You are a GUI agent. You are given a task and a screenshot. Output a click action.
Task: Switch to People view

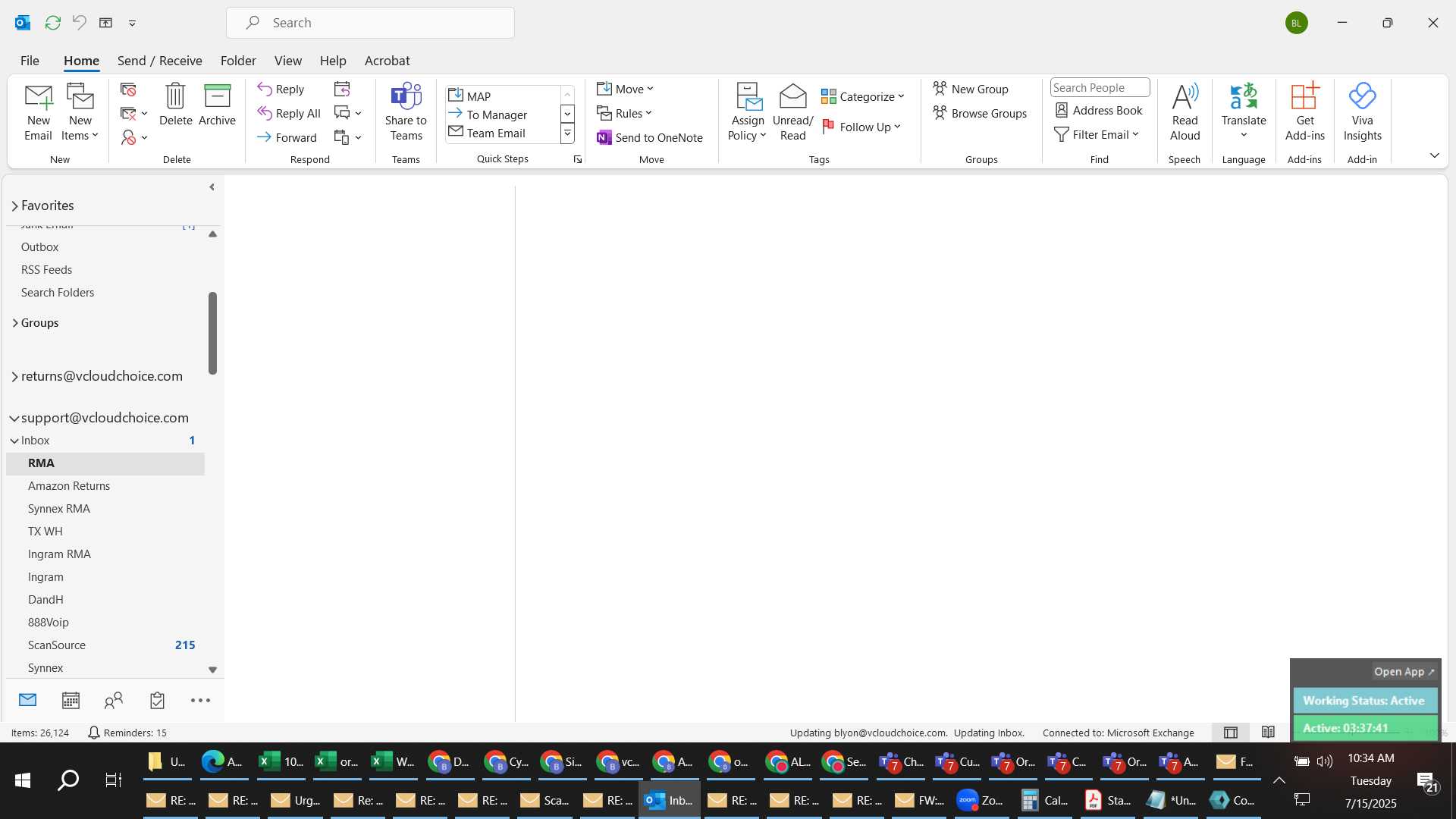(x=114, y=701)
